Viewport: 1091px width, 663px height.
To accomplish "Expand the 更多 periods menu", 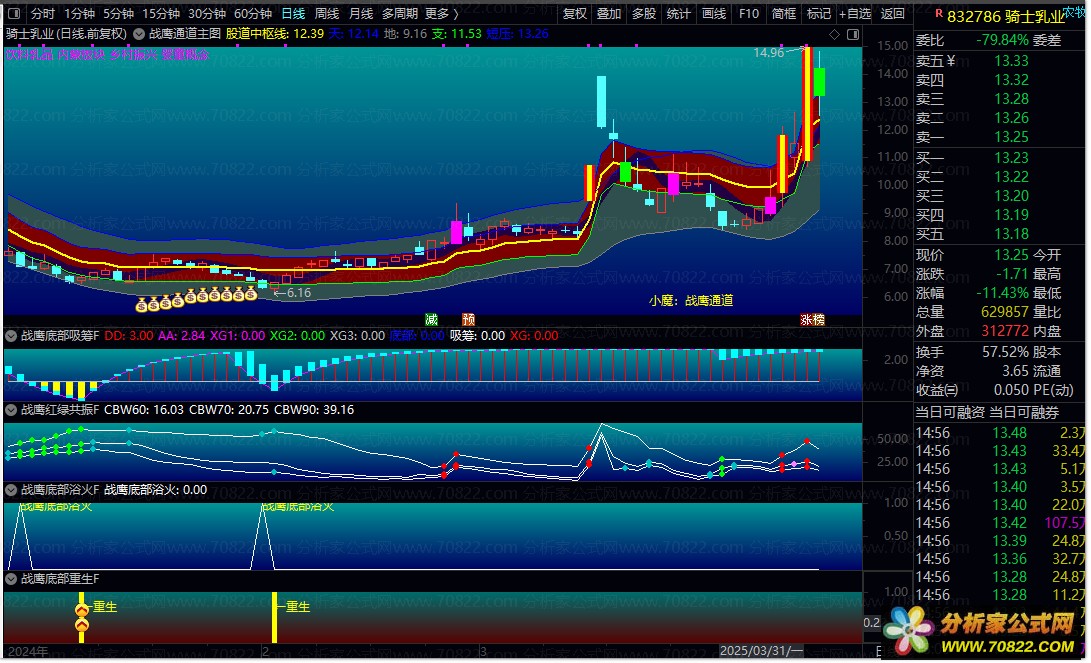I will [x=441, y=13].
